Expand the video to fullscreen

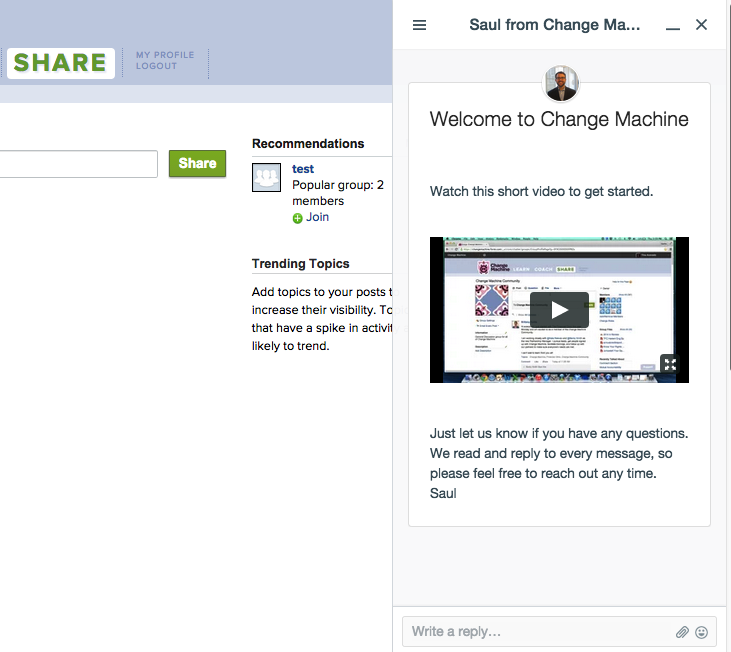[x=670, y=364]
